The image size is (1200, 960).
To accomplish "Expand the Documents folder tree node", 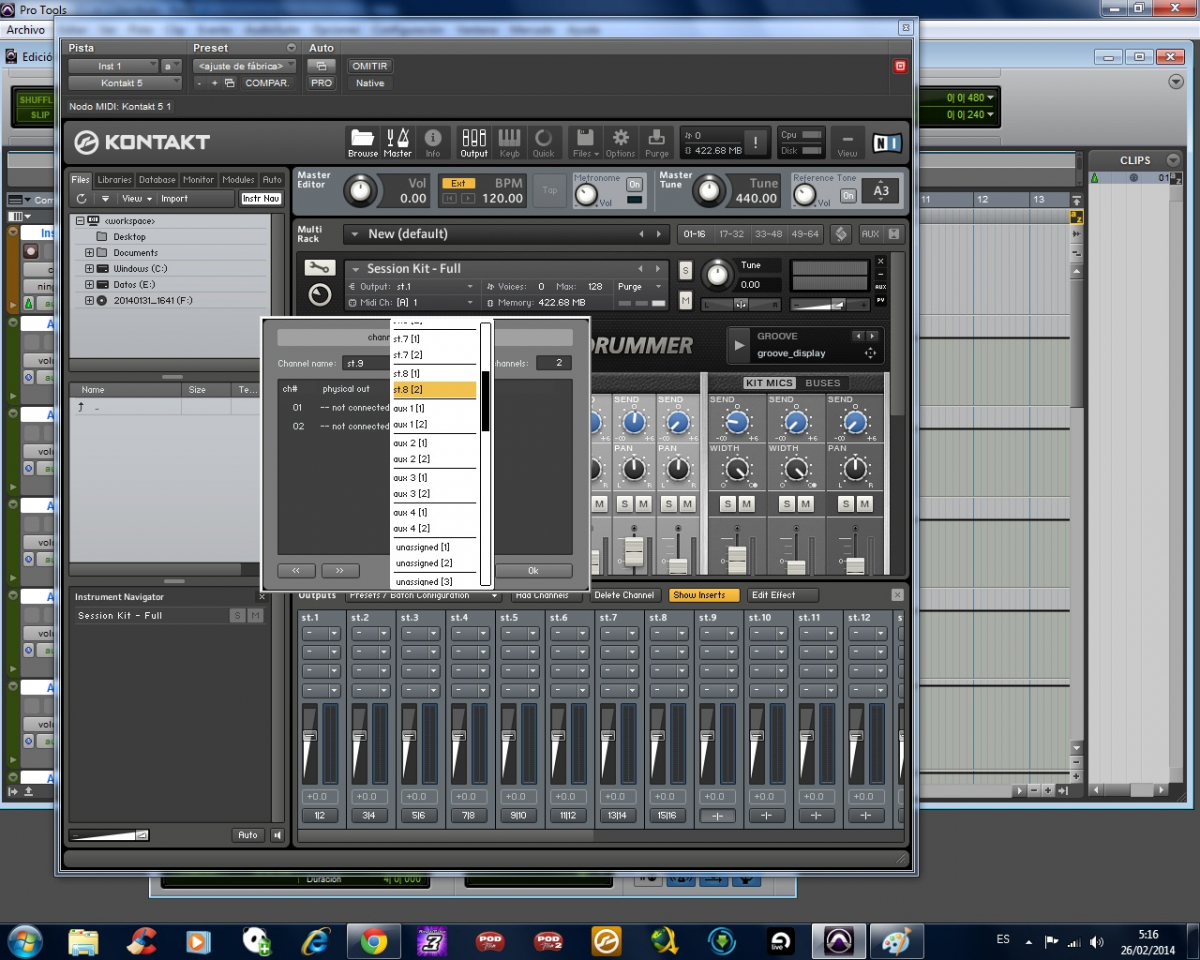I will [x=89, y=253].
